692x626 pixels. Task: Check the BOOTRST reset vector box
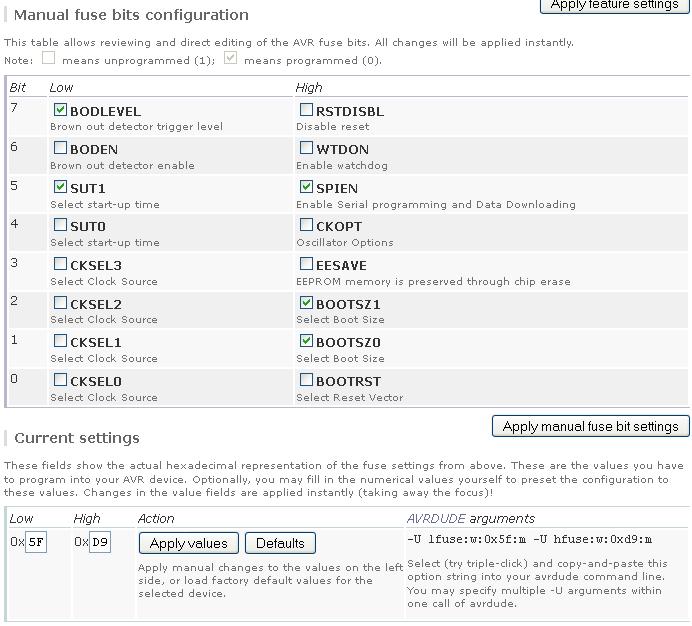(x=306, y=380)
